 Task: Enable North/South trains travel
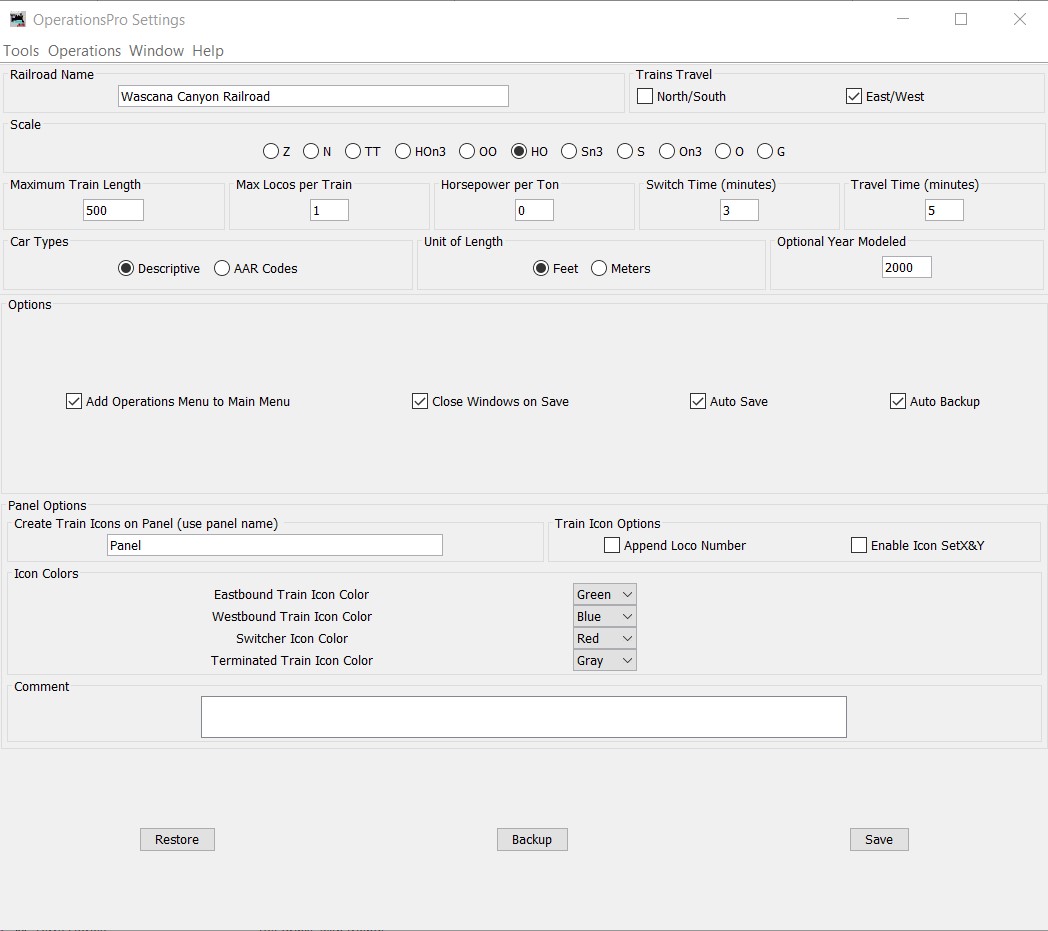point(645,96)
